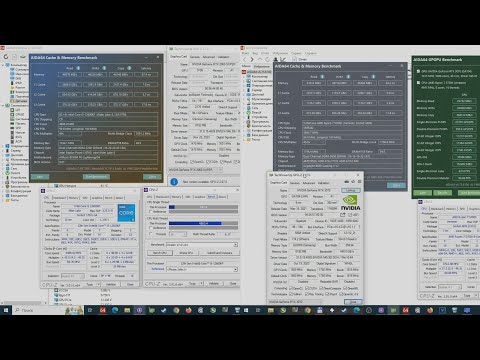Open floppy disk icon on taskbar
The width and height of the screenshot is (480, 360).
tap(319, 310)
